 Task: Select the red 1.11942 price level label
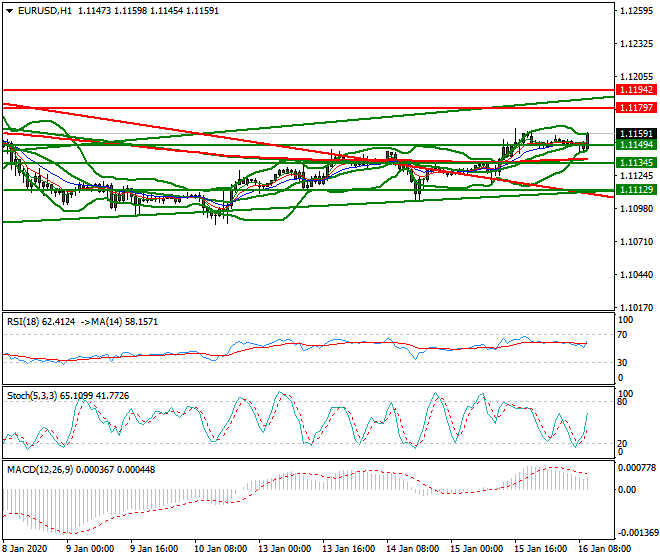[x=636, y=90]
